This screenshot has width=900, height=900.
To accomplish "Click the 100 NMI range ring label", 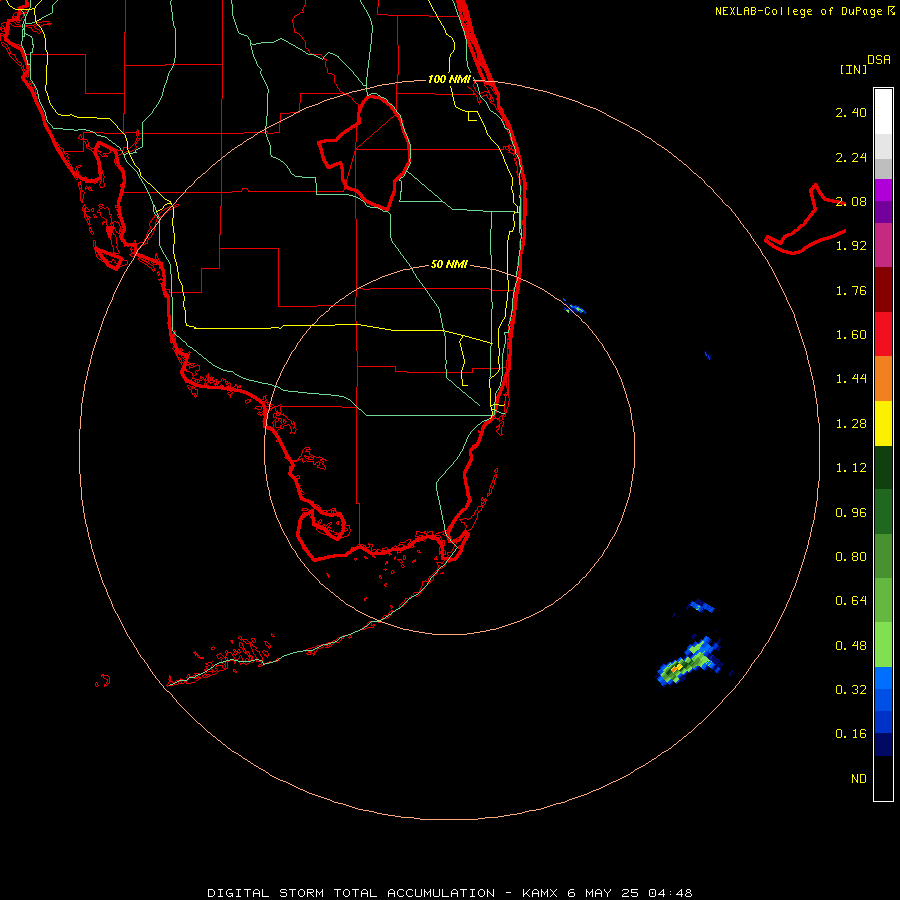I will pyautogui.click(x=449, y=79).
